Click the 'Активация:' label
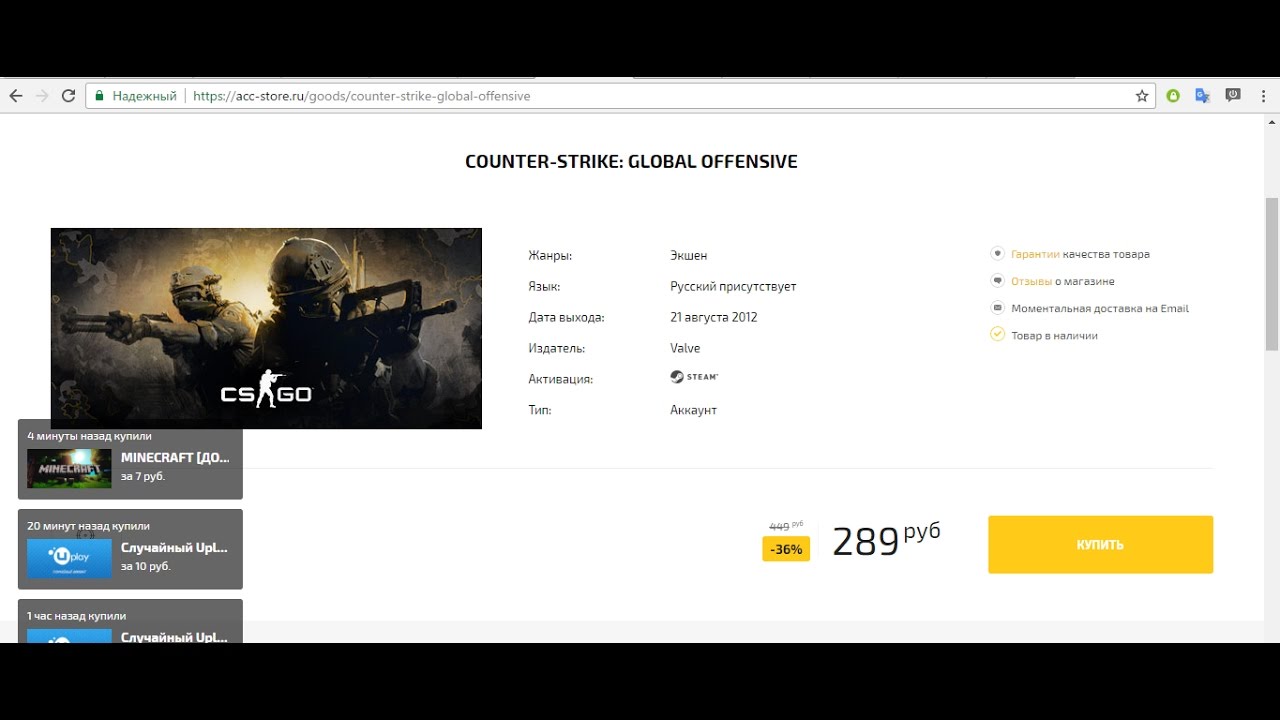1280x720 pixels. [x=560, y=379]
